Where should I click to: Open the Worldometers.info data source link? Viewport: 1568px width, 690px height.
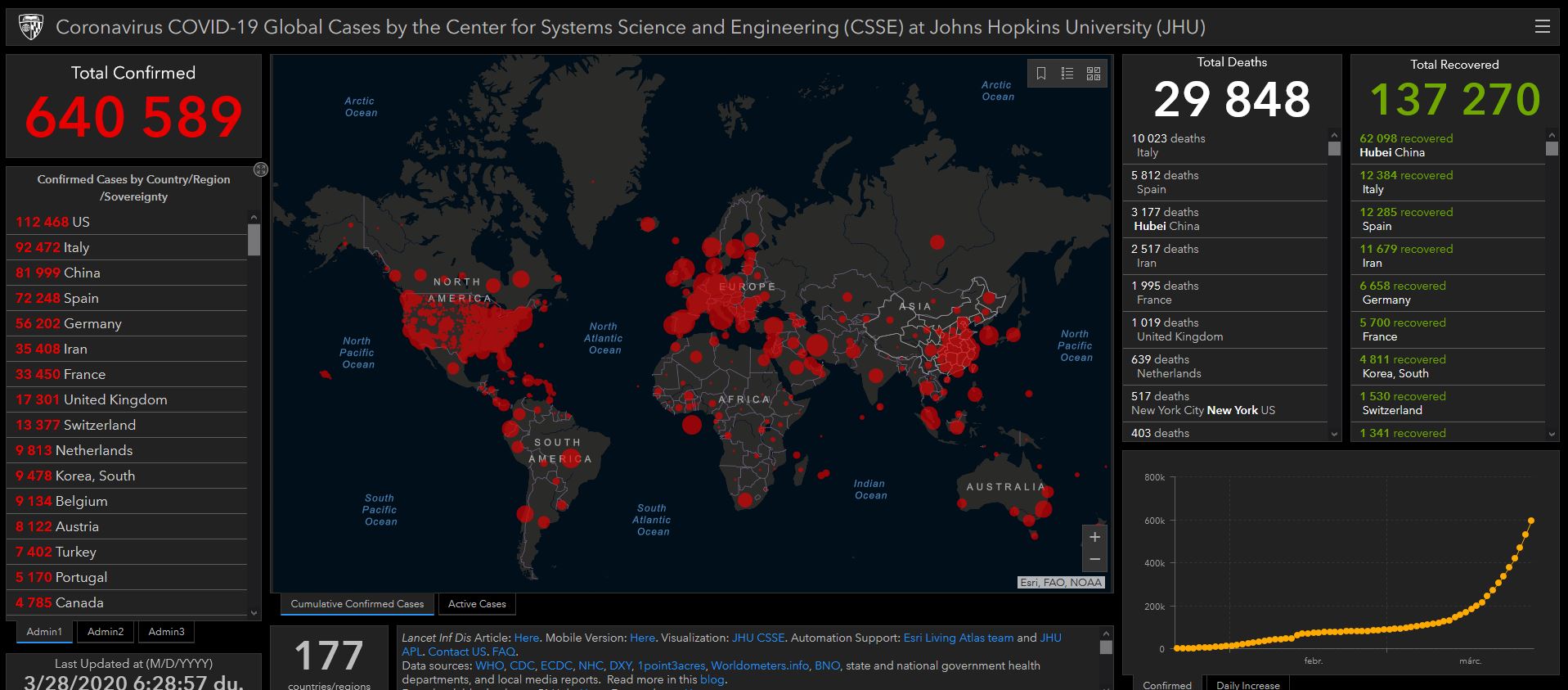click(x=759, y=665)
